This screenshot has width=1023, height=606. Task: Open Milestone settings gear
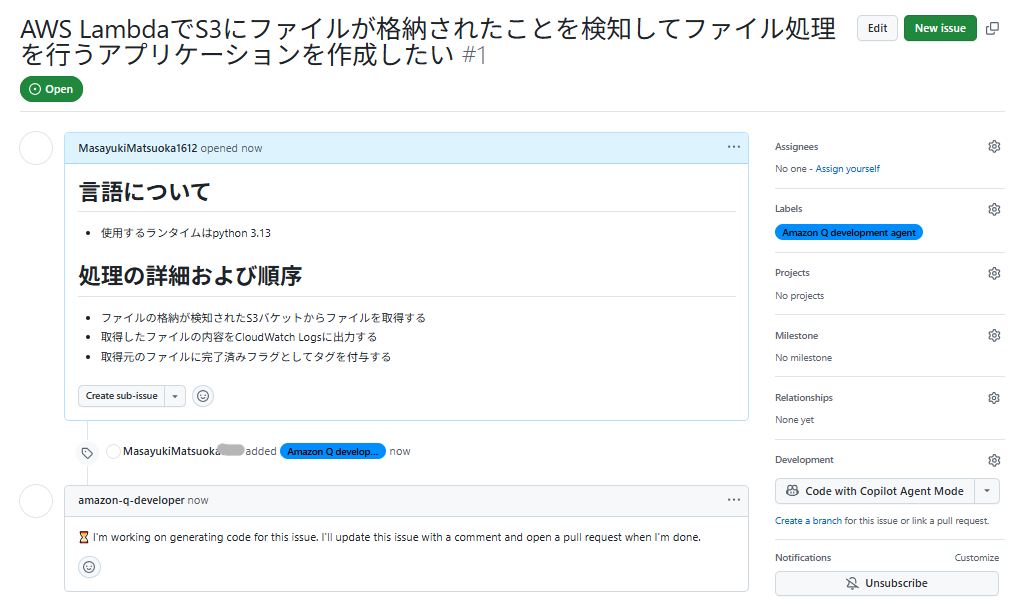pos(994,335)
